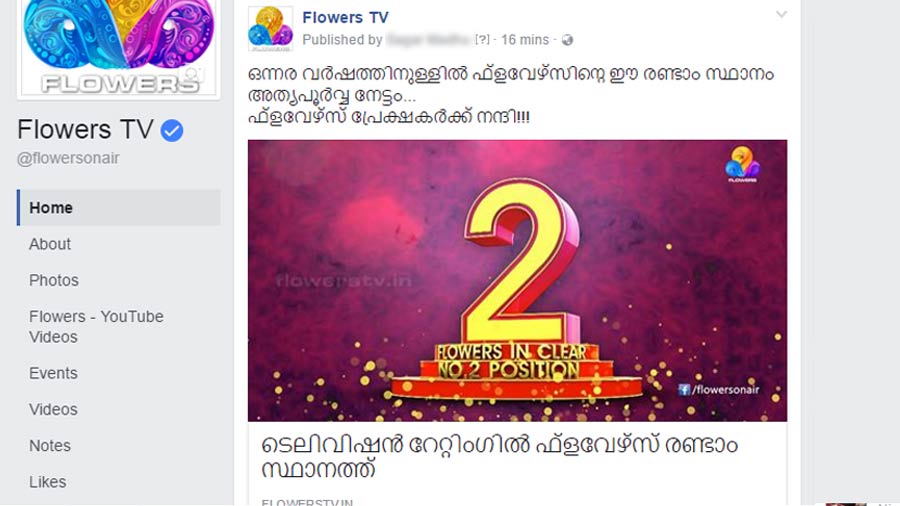Click the blue verified badge icon
The height and width of the screenshot is (506, 900).
point(172,131)
